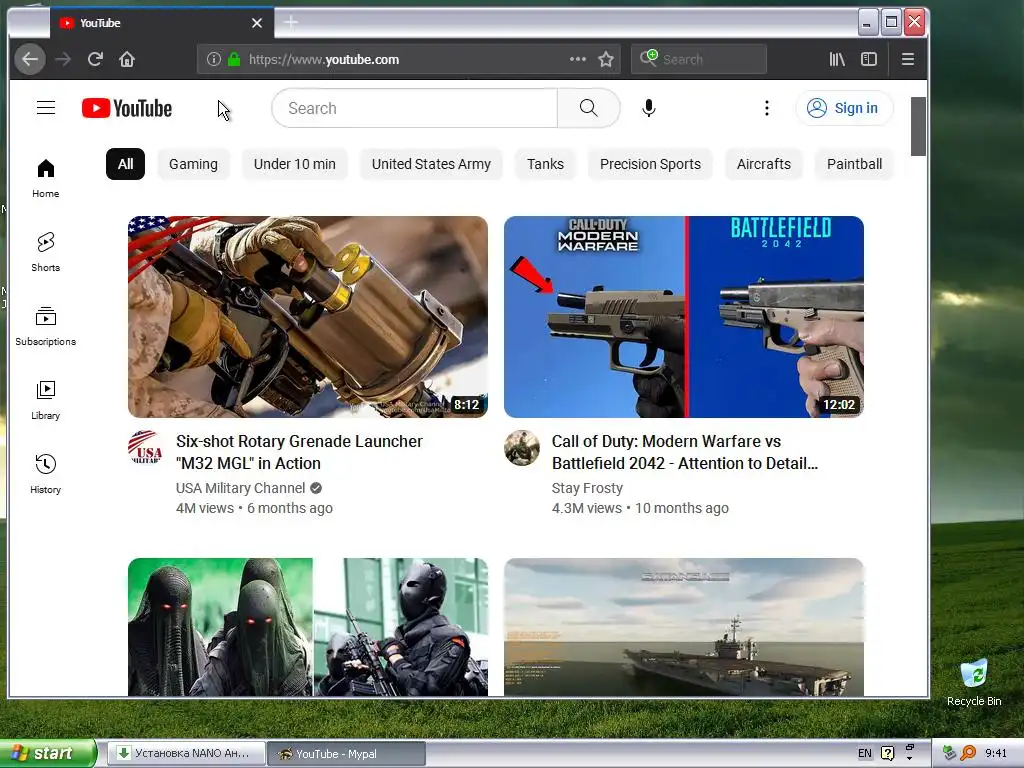This screenshot has width=1024, height=768.
Task: Open the browser hamburger menu
Action: (x=908, y=59)
